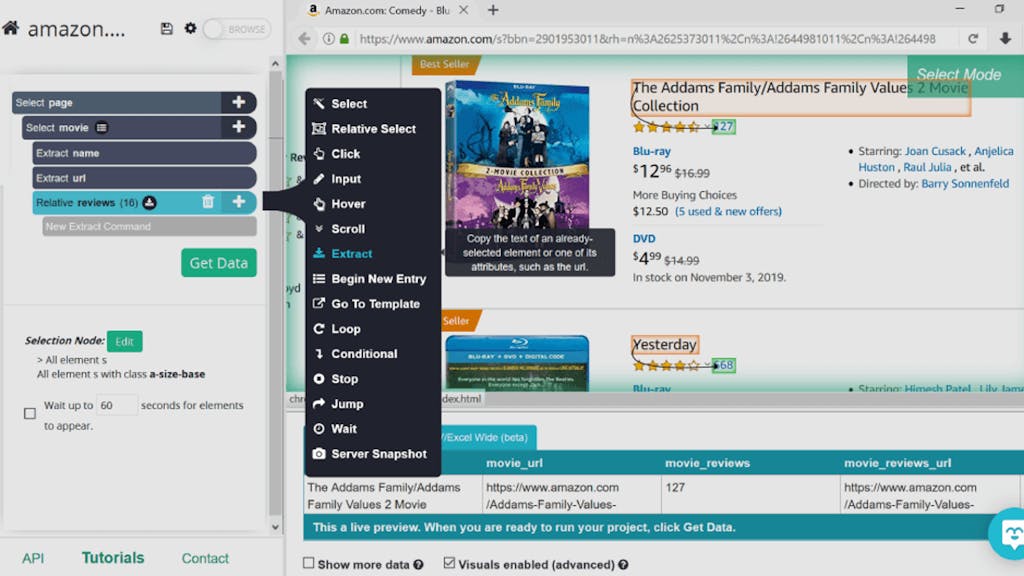1024x576 pixels.
Task: Click Barry Sonnenfeld director link
Action: coord(965,184)
